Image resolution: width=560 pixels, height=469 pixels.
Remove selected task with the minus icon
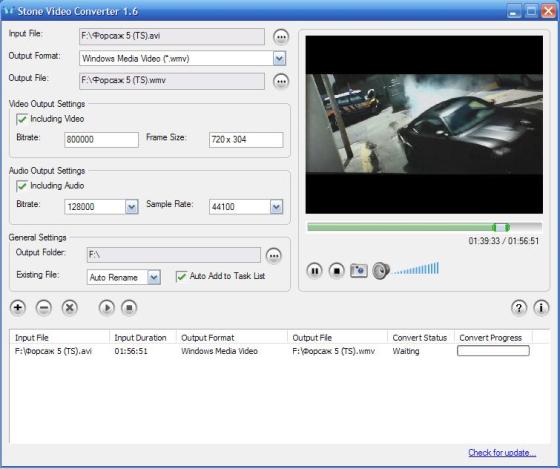point(44,308)
